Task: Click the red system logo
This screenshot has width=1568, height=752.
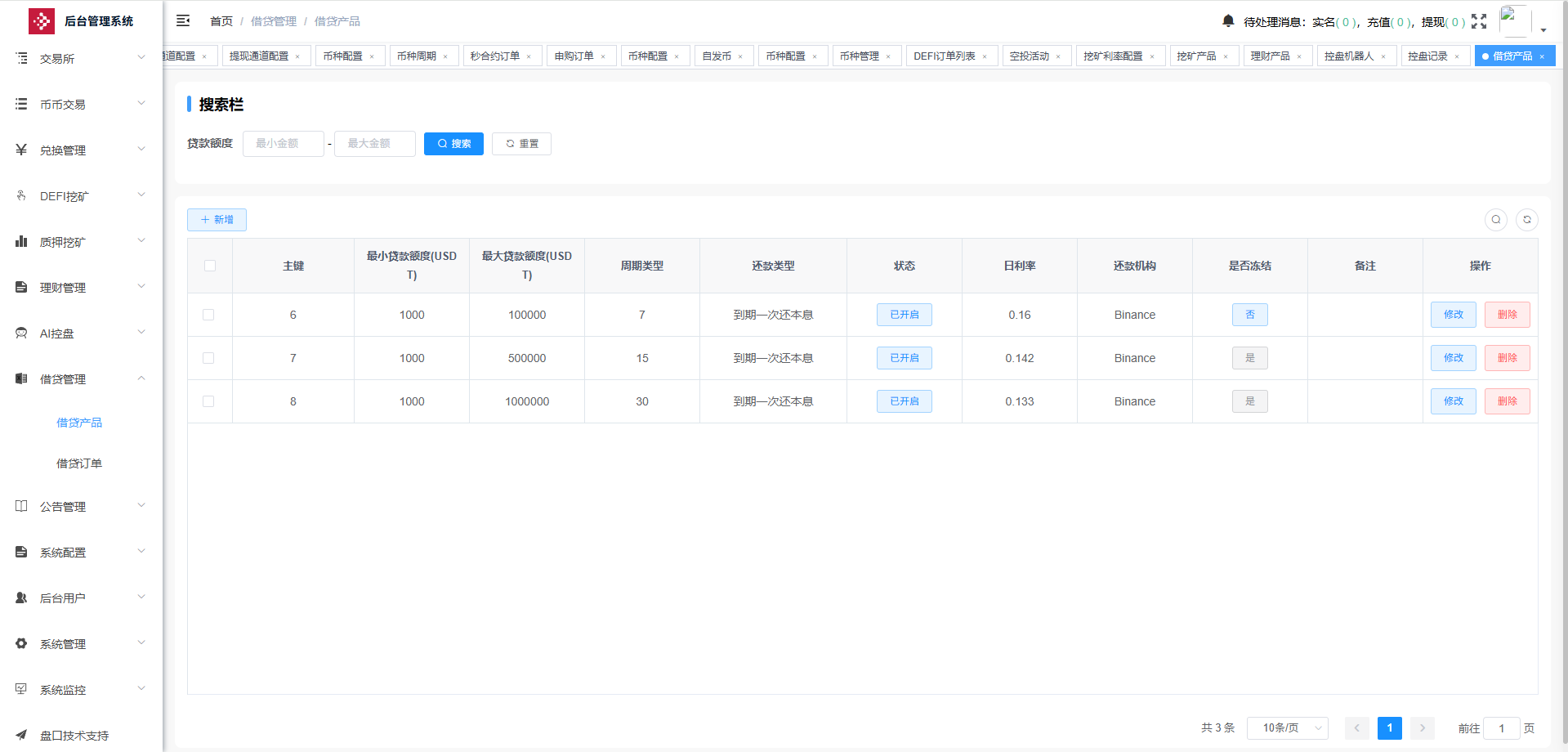Action: point(42,20)
